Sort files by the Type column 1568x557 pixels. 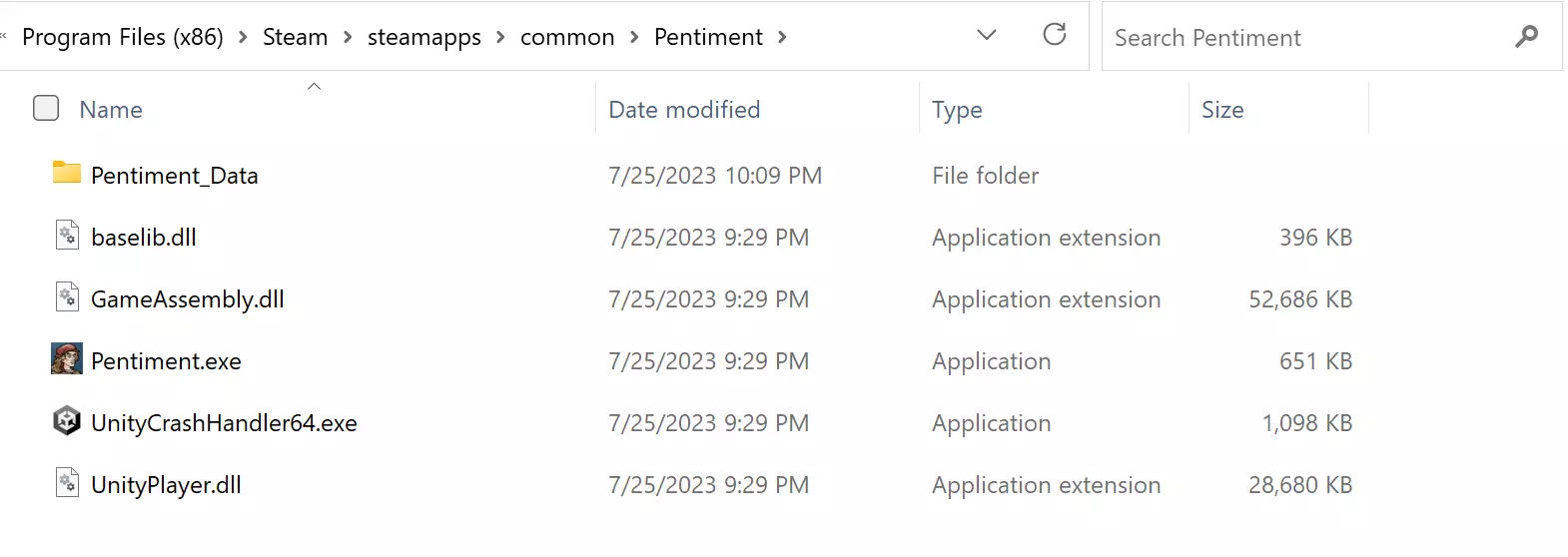pos(957,110)
